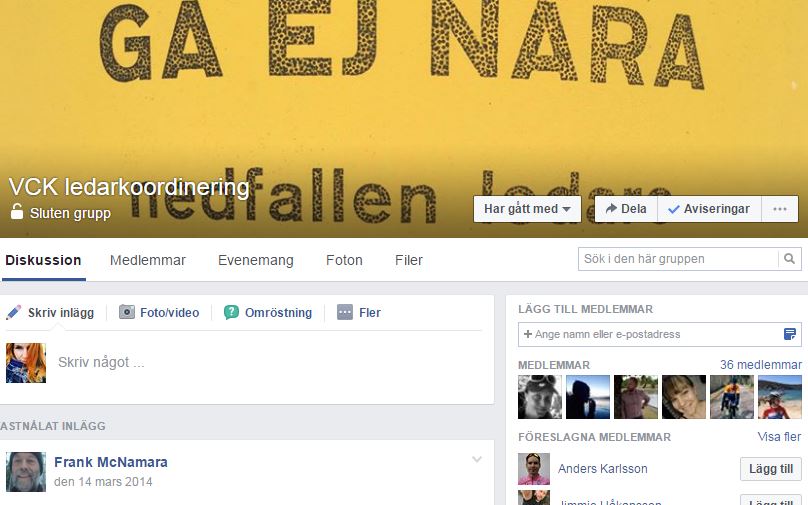Open the Anders Karlsson name link
808x505 pixels.
tap(602, 469)
